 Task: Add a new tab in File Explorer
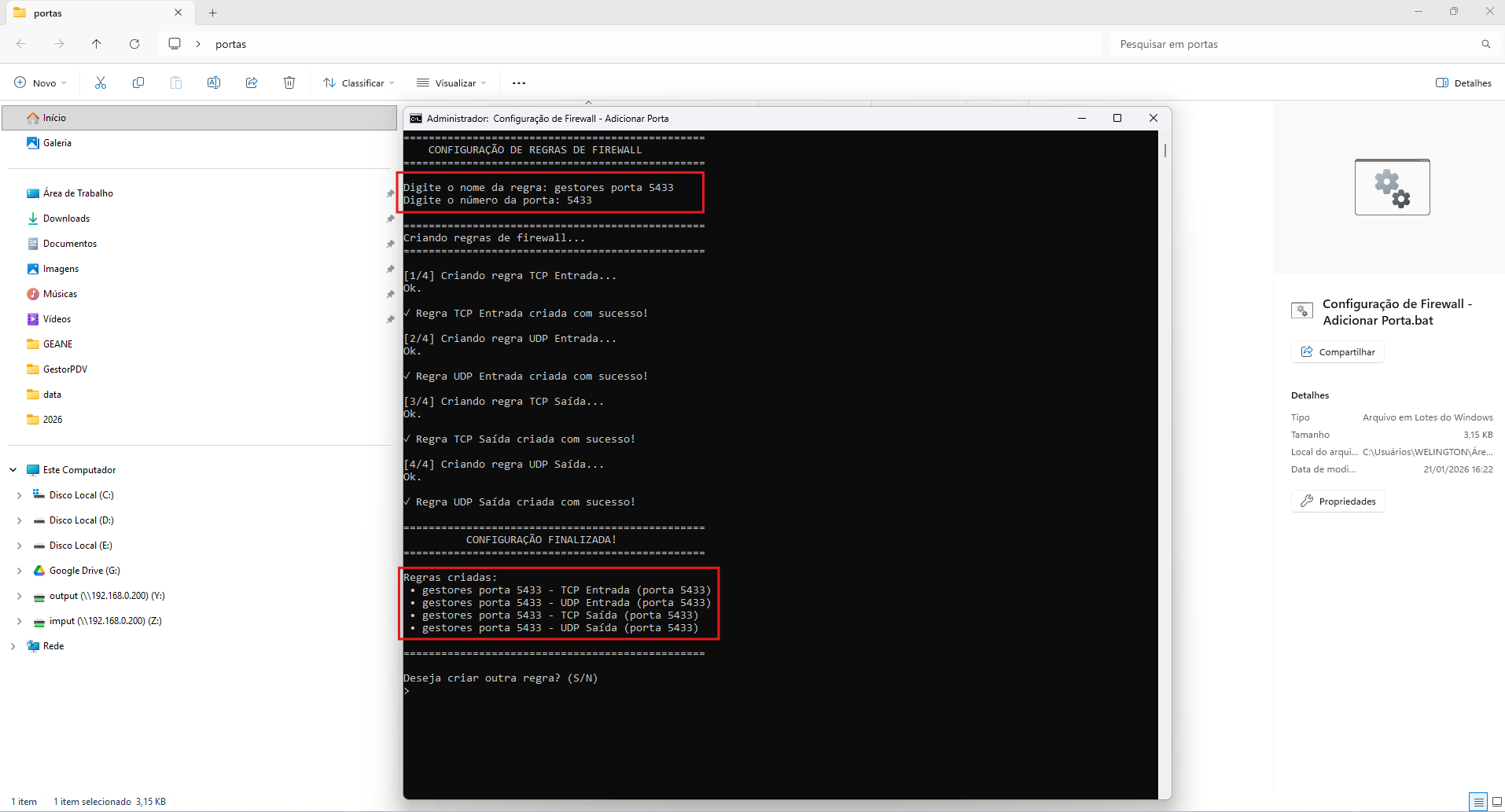click(213, 13)
